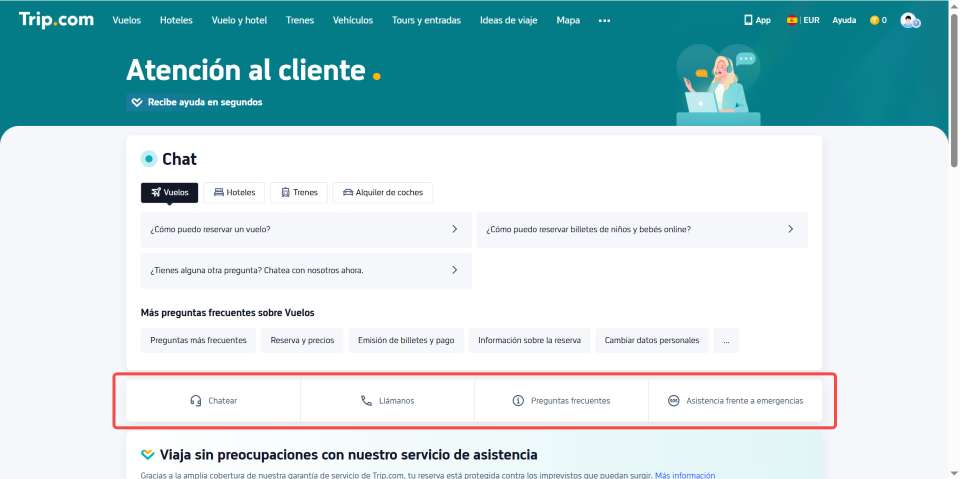
Task: Select the Vuelos chat tab
Action: [x=169, y=192]
